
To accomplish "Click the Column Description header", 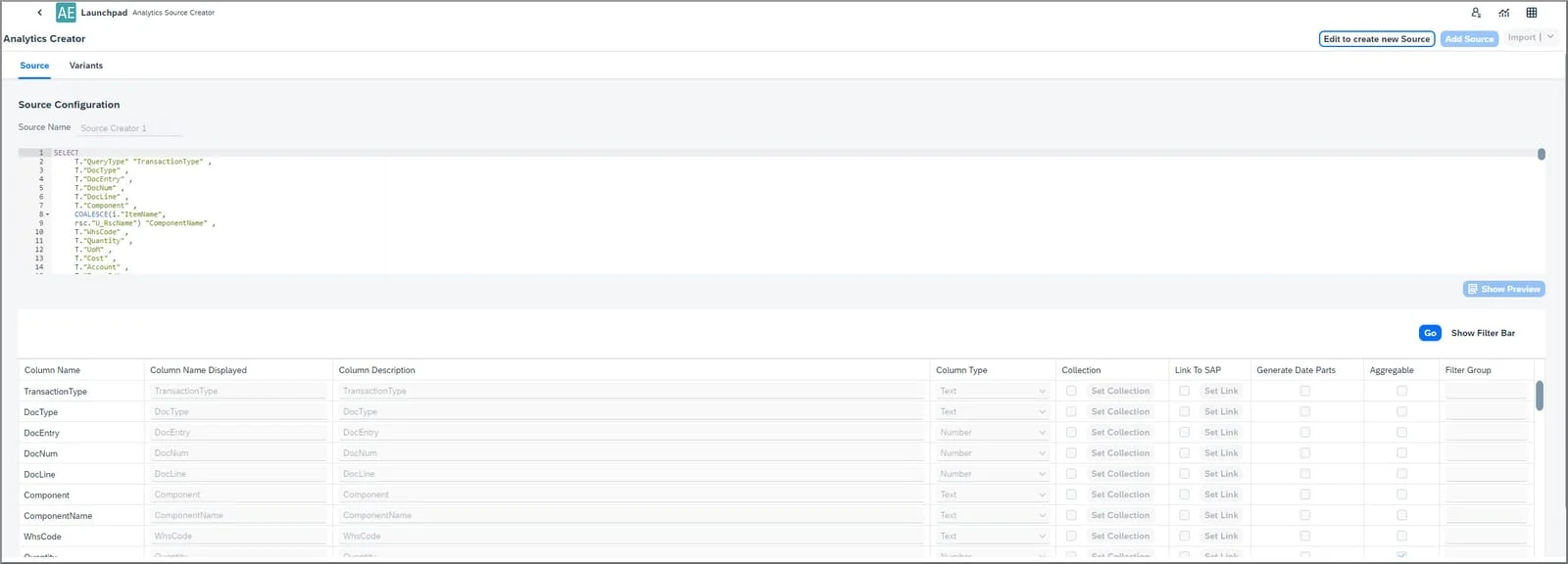I will (x=376, y=370).
